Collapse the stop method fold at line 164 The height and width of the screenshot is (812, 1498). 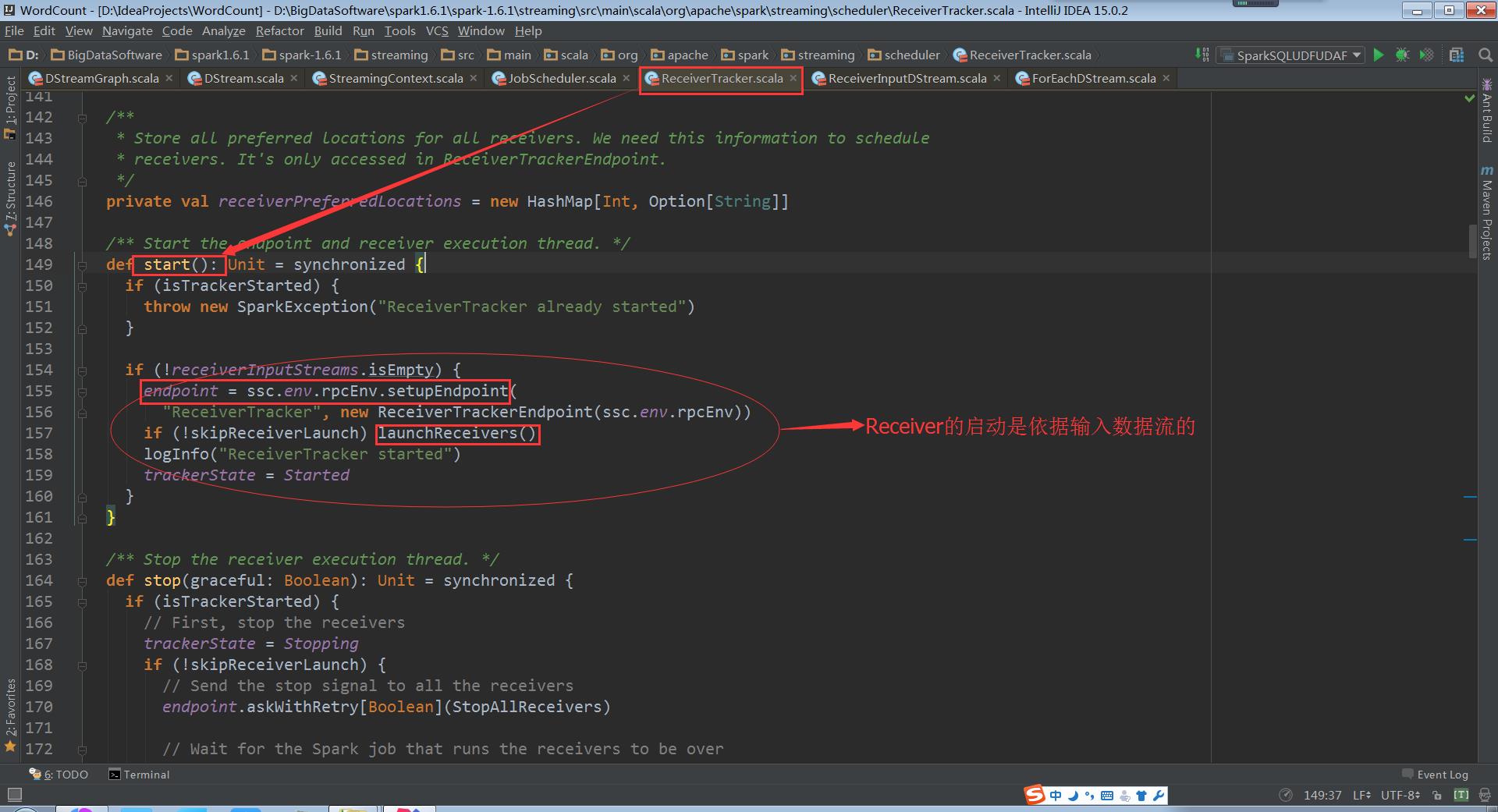click(82, 581)
